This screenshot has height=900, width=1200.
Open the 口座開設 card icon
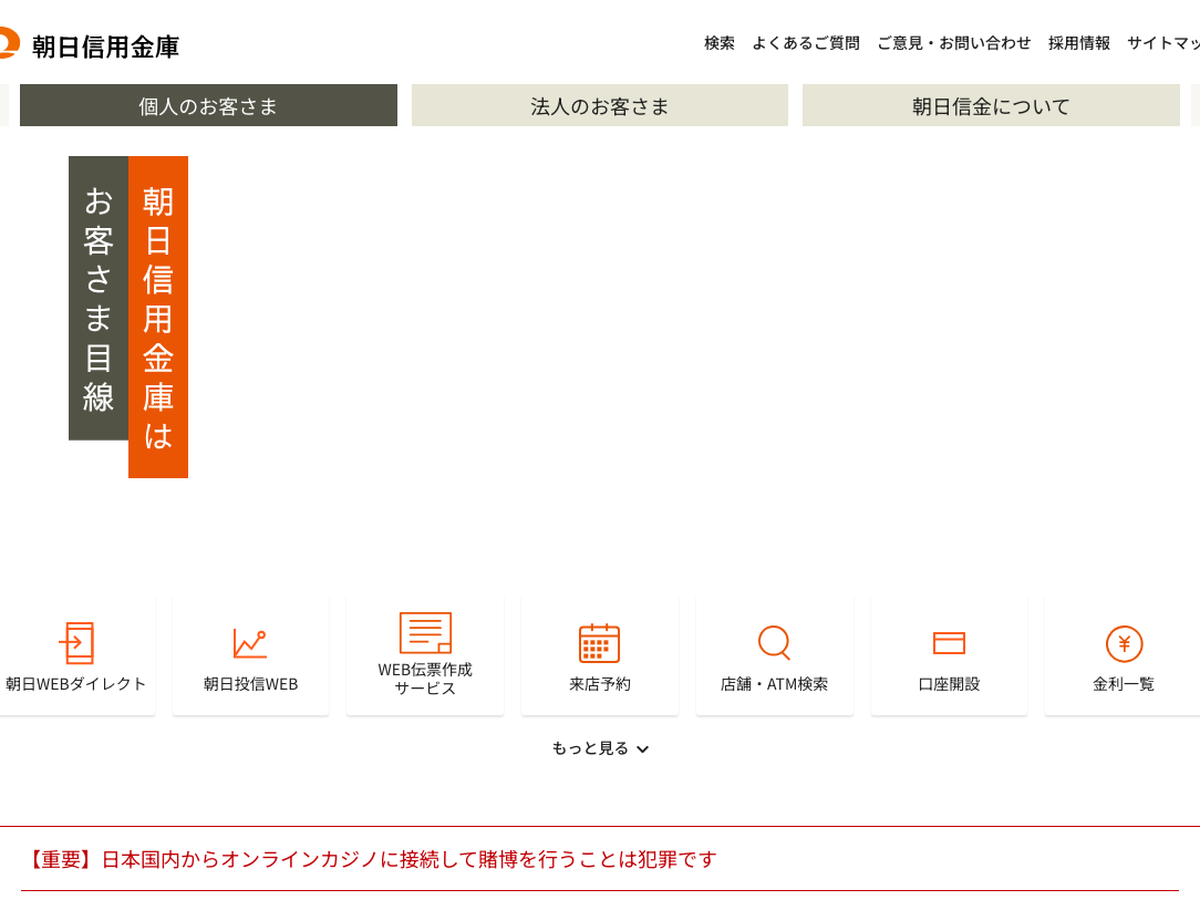click(x=948, y=643)
